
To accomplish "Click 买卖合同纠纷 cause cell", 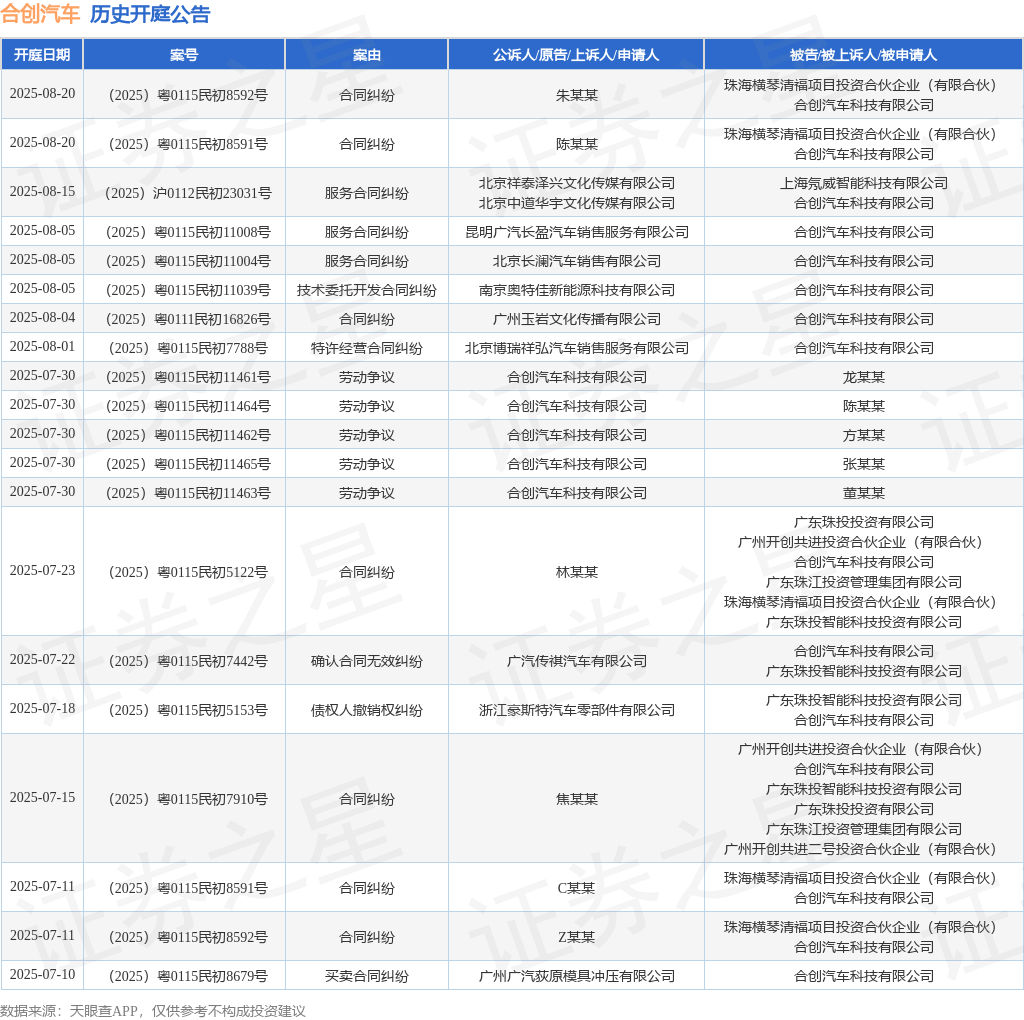I will click(367, 977).
